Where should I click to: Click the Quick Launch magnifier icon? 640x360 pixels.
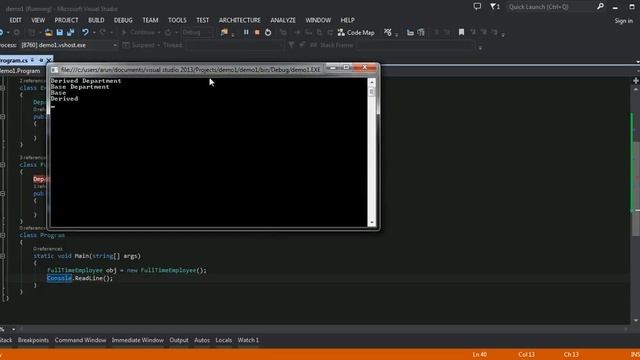click(x=600, y=6)
